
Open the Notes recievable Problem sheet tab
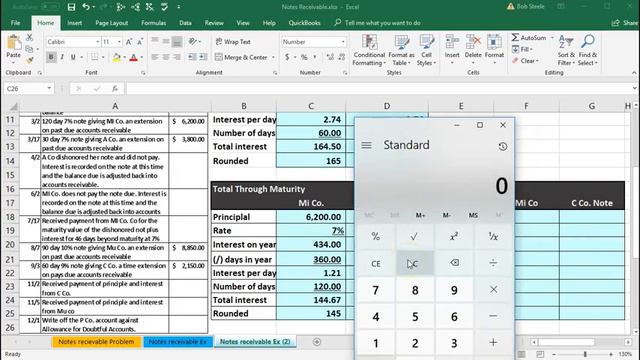[x=96, y=342]
